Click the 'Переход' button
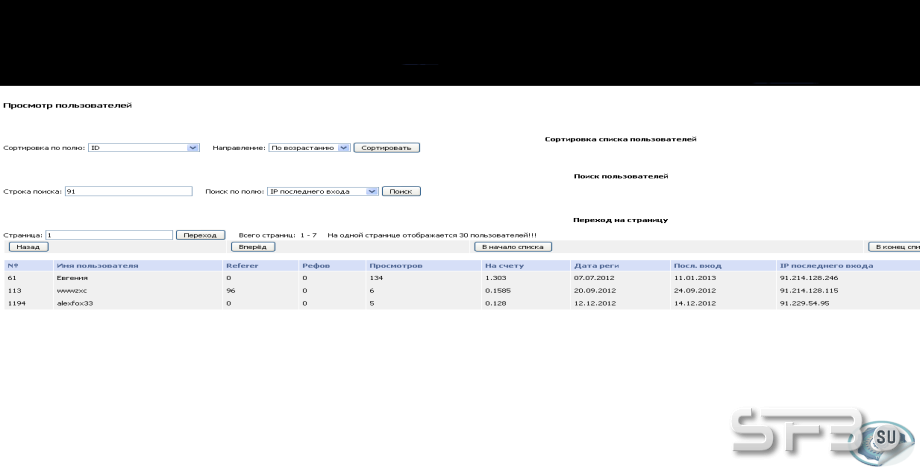The image size is (920, 470). pos(201,235)
